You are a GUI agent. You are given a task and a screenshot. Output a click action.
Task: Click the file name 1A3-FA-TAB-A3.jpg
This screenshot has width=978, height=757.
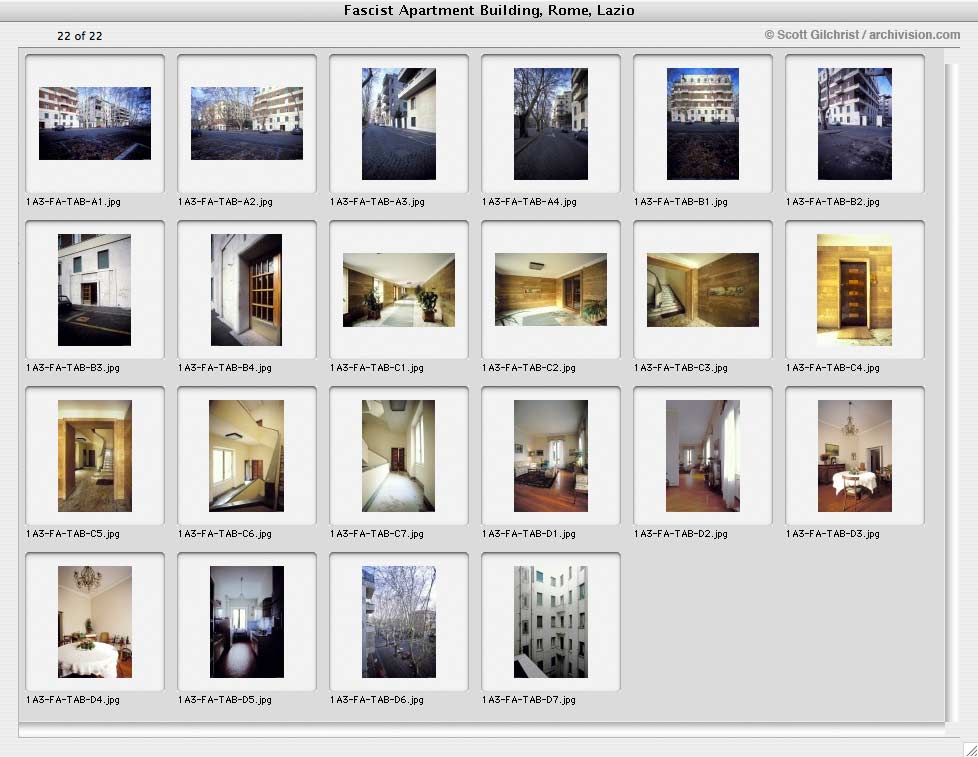click(x=377, y=202)
